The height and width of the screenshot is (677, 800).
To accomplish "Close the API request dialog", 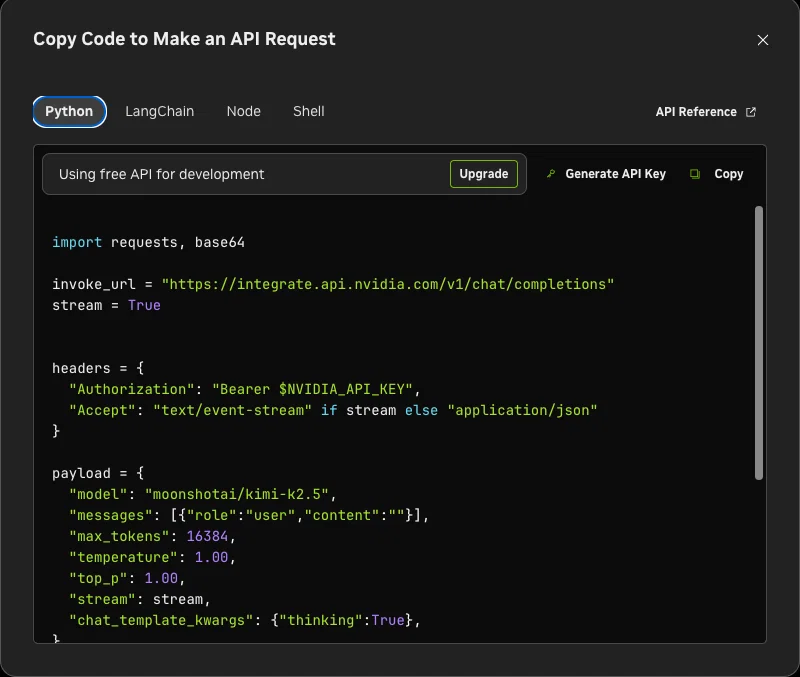I will click(x=763, y=40).
